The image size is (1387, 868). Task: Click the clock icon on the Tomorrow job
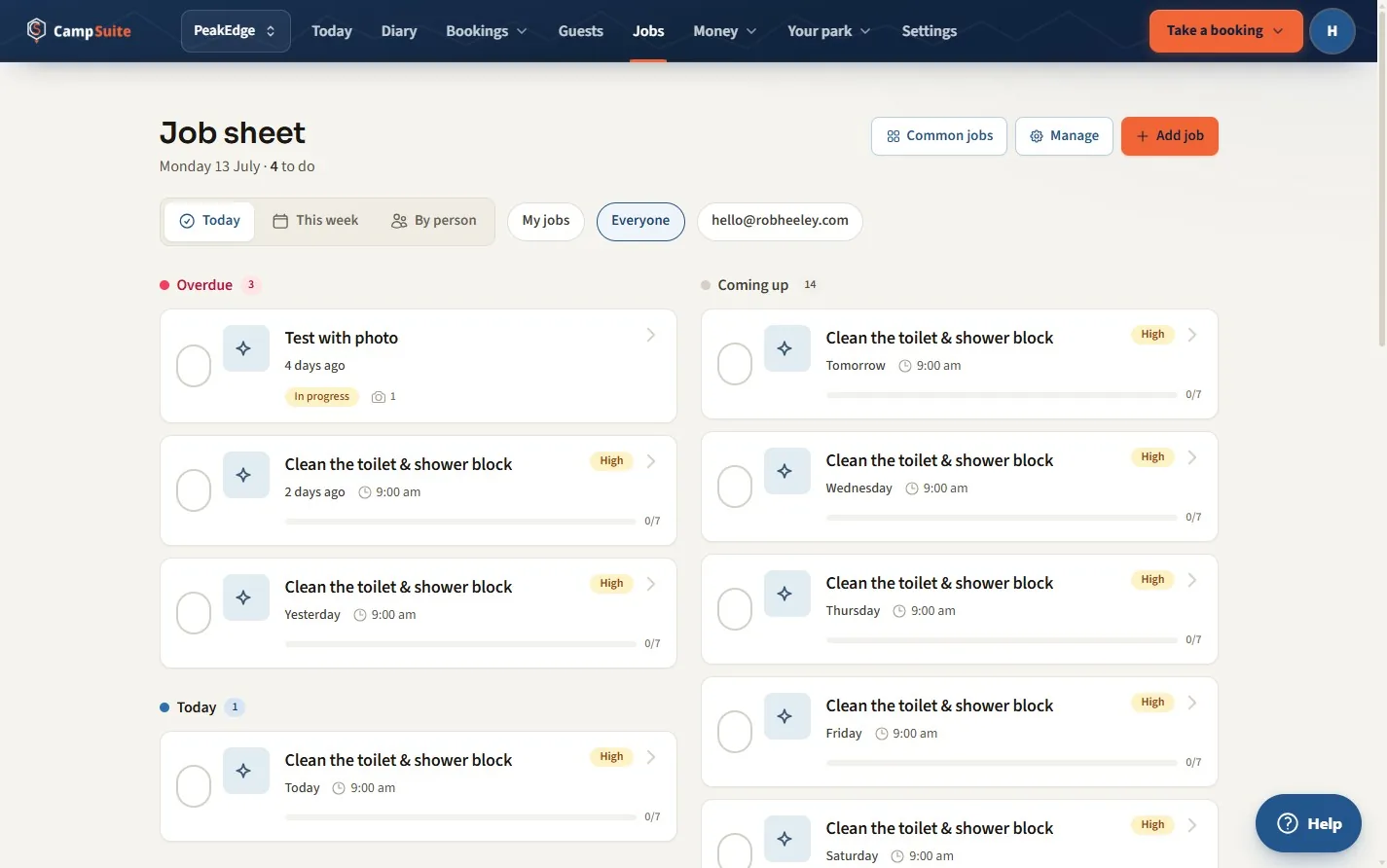(x=905, y=366)
